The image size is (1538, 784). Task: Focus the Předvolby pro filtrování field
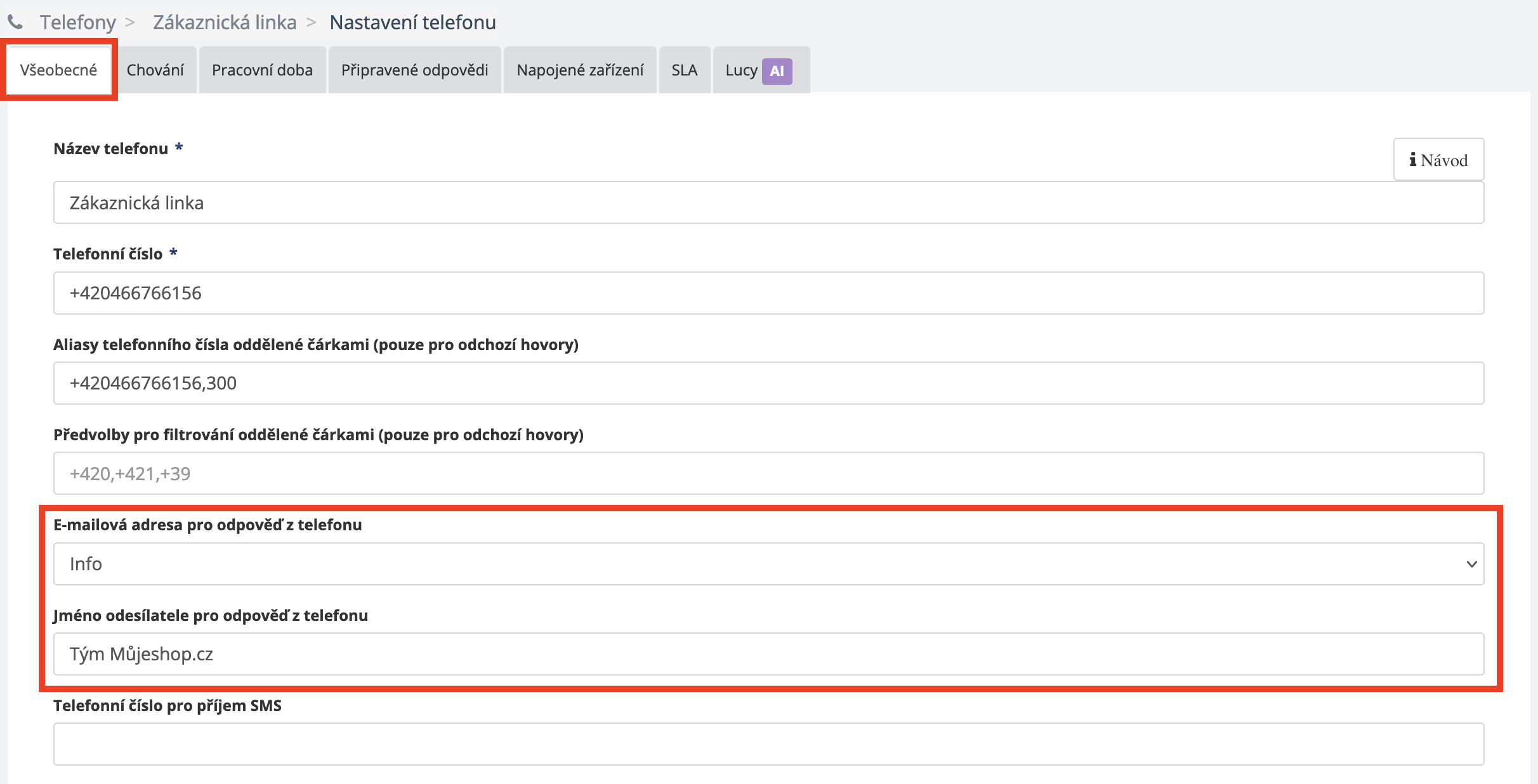pyautogui.click(x=768, y=473)
